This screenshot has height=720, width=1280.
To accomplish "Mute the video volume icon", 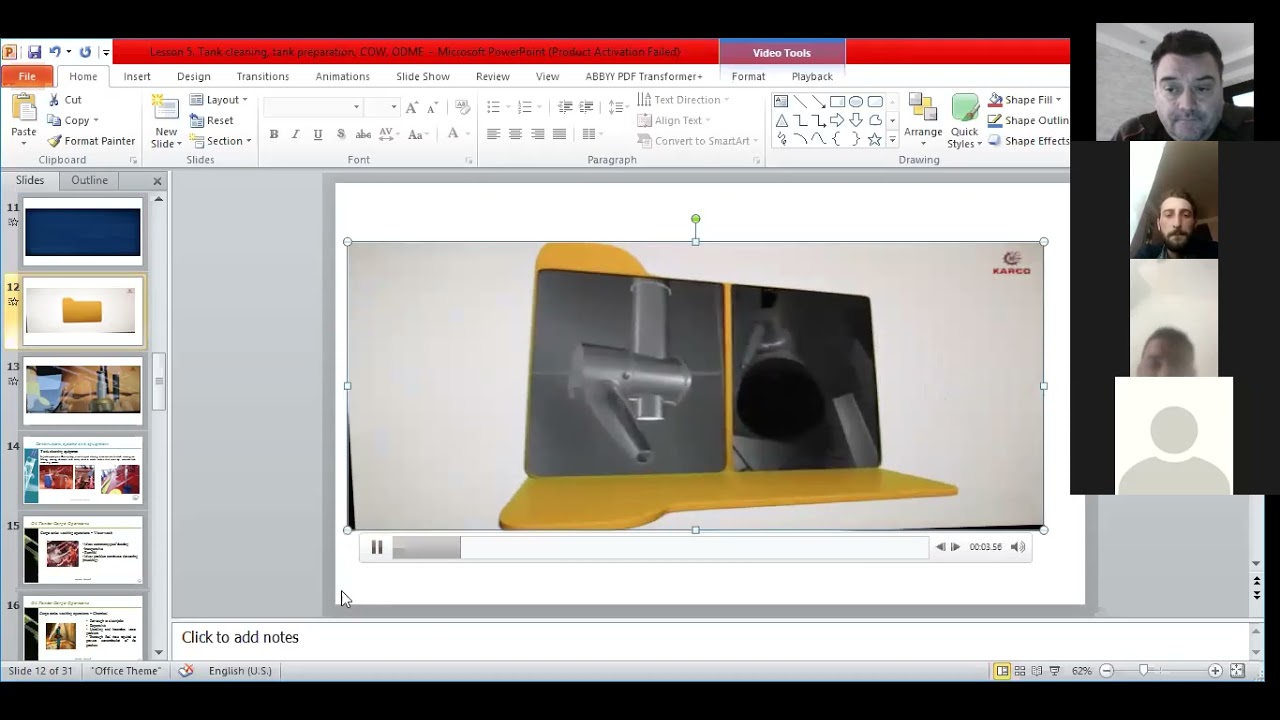I will pyautogui.click(x=1018, y=547).
